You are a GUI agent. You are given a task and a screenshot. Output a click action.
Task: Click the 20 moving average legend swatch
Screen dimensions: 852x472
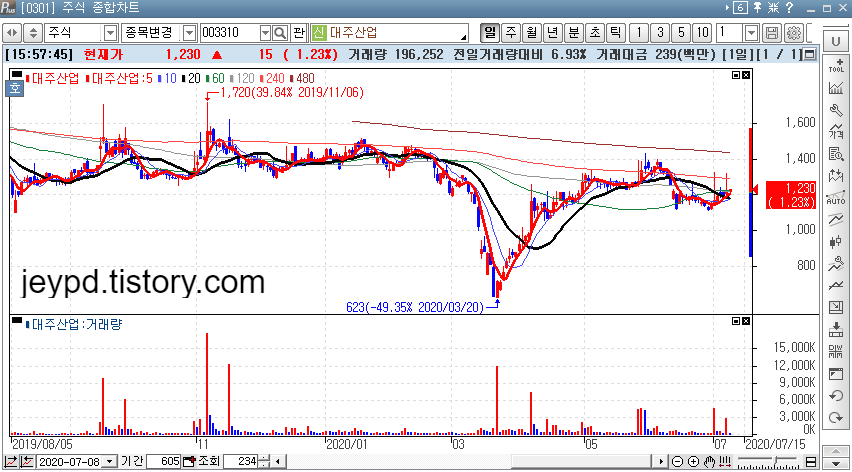(184, 79)
